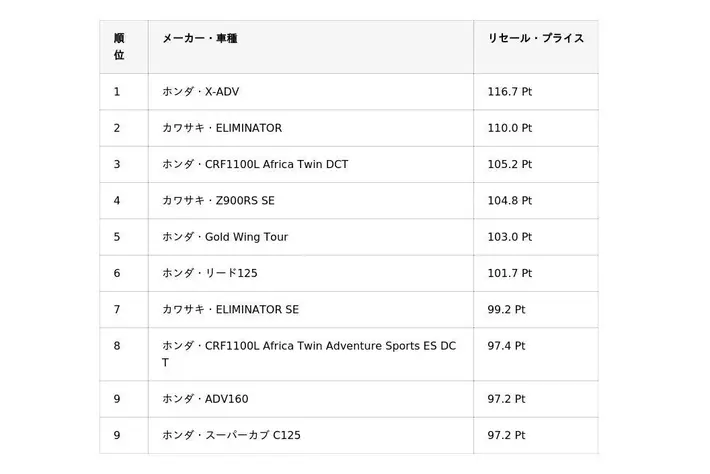
Task: Click the rank 2 カワサキ・ELIMINATOR cell
Action: [x=222, y=128]
